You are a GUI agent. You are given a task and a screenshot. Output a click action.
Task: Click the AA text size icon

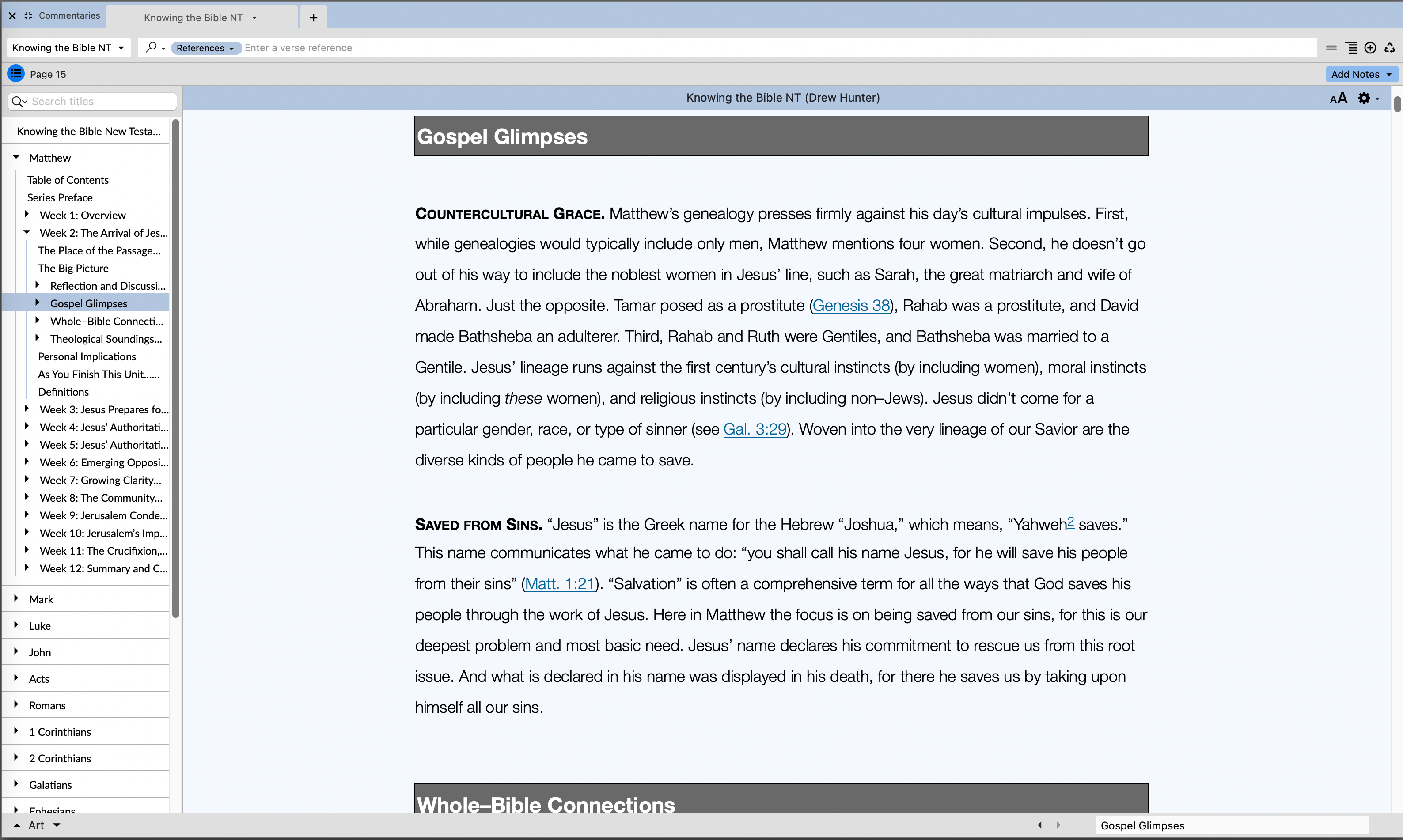click(1339, 98)
